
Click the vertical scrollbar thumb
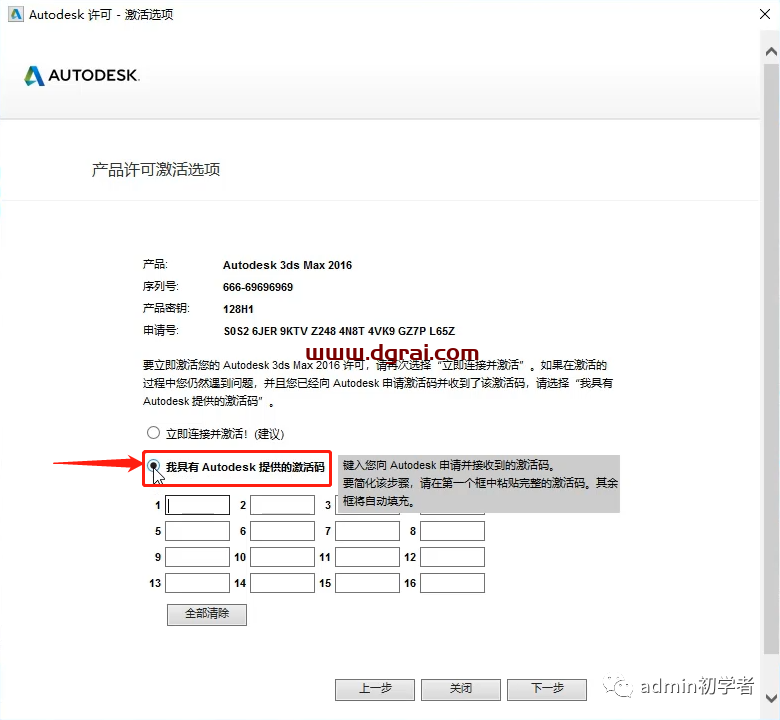(x=771, y=358)
